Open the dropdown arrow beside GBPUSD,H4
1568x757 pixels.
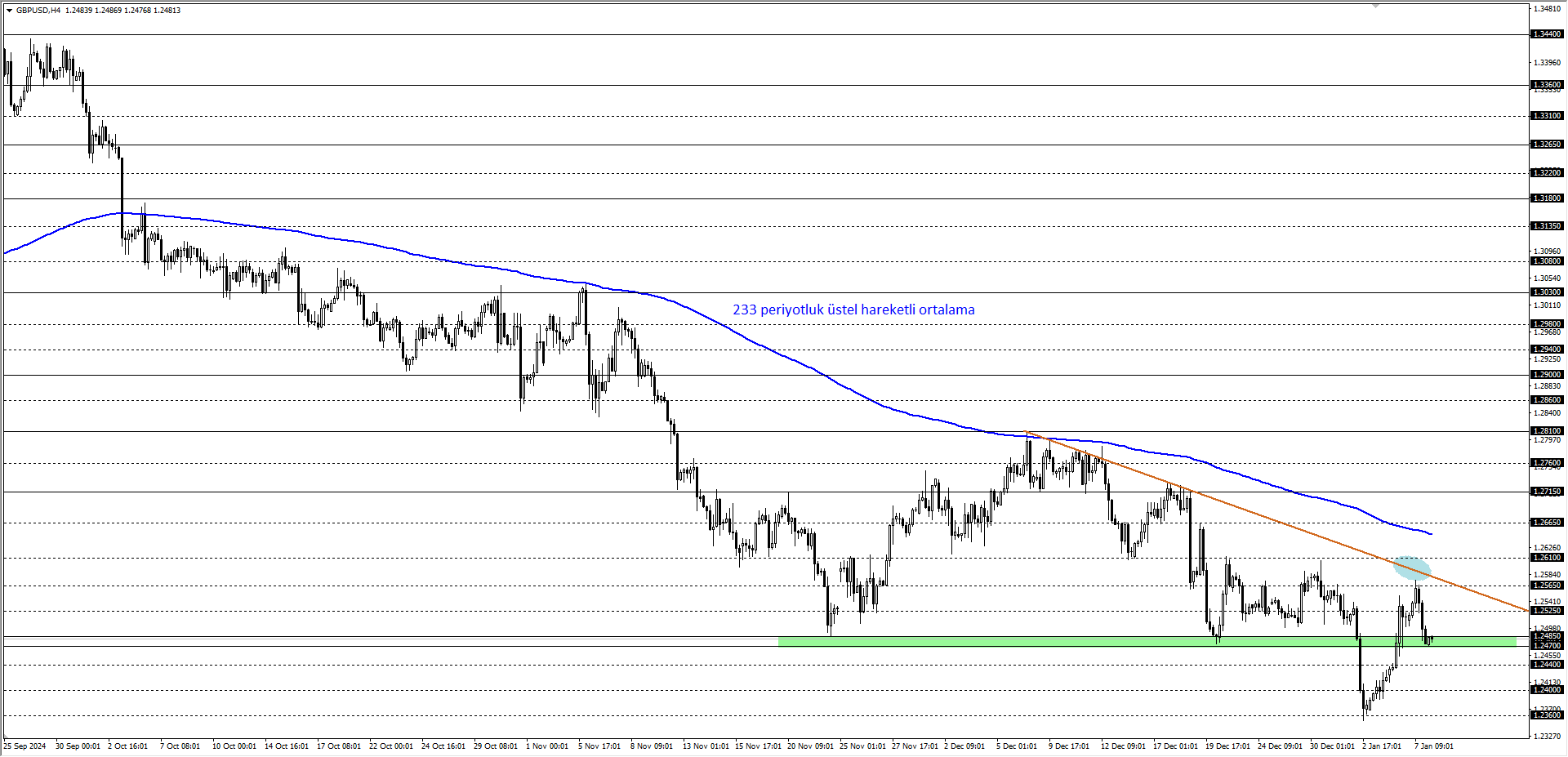pos(9,11)
